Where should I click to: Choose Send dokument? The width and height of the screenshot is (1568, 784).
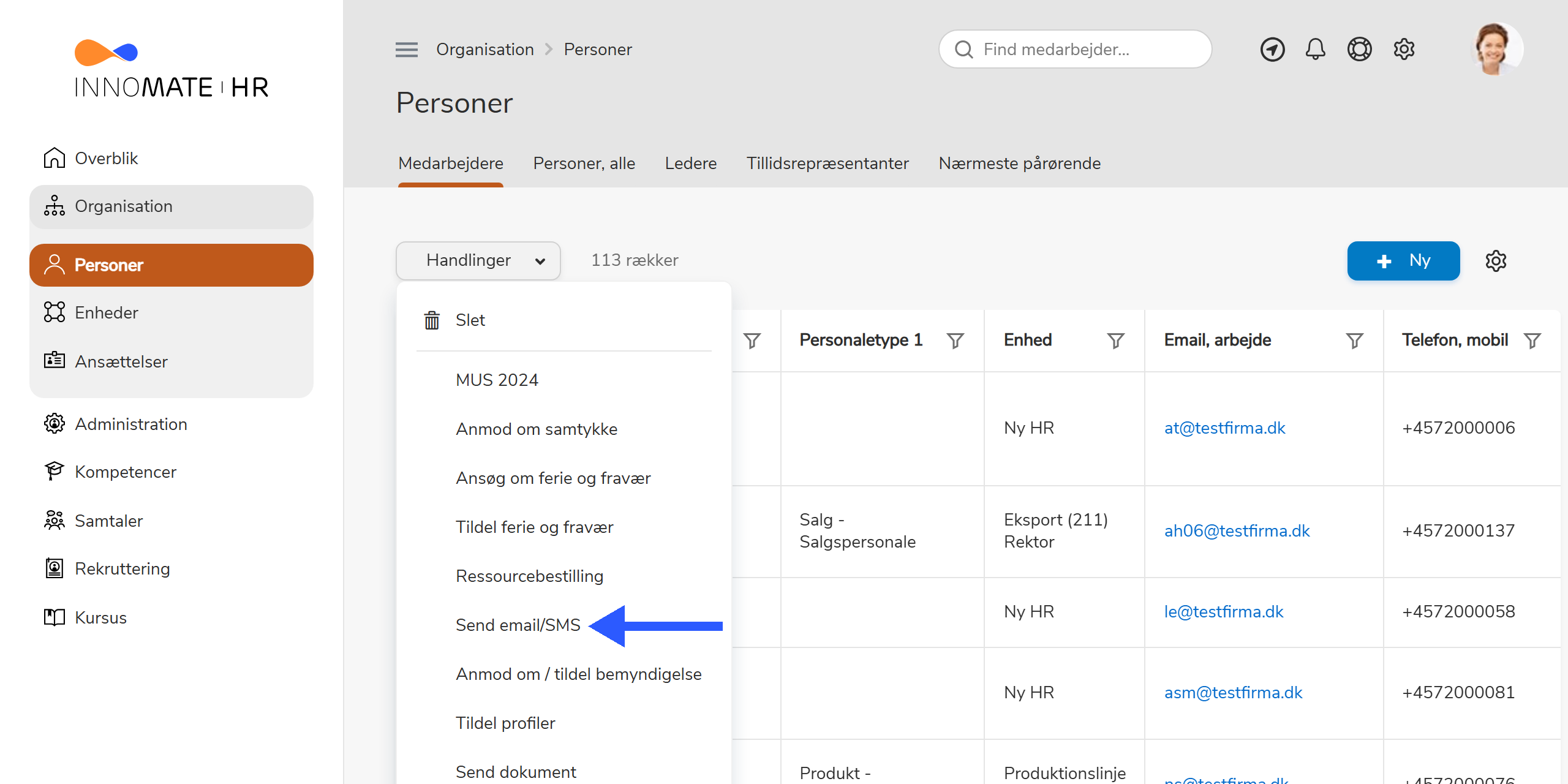(516, 772)
